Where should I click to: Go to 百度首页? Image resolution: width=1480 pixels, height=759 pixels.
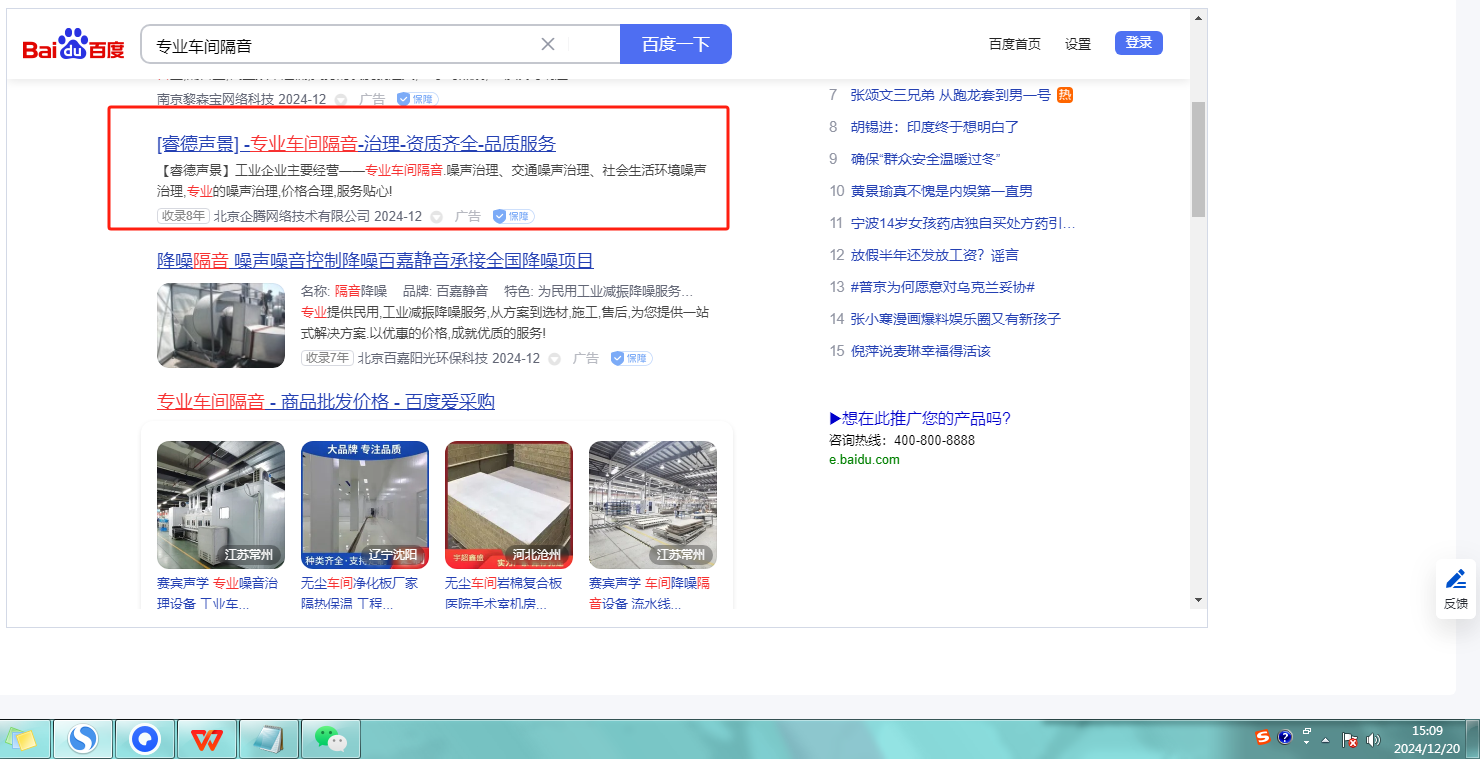[x=1015, y=44]
